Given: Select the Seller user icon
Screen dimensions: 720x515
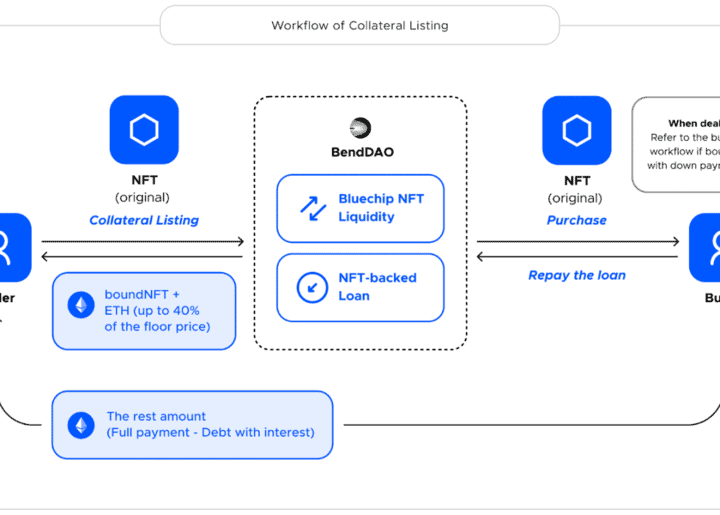Looking at the screenshot, I should point(12,247).
